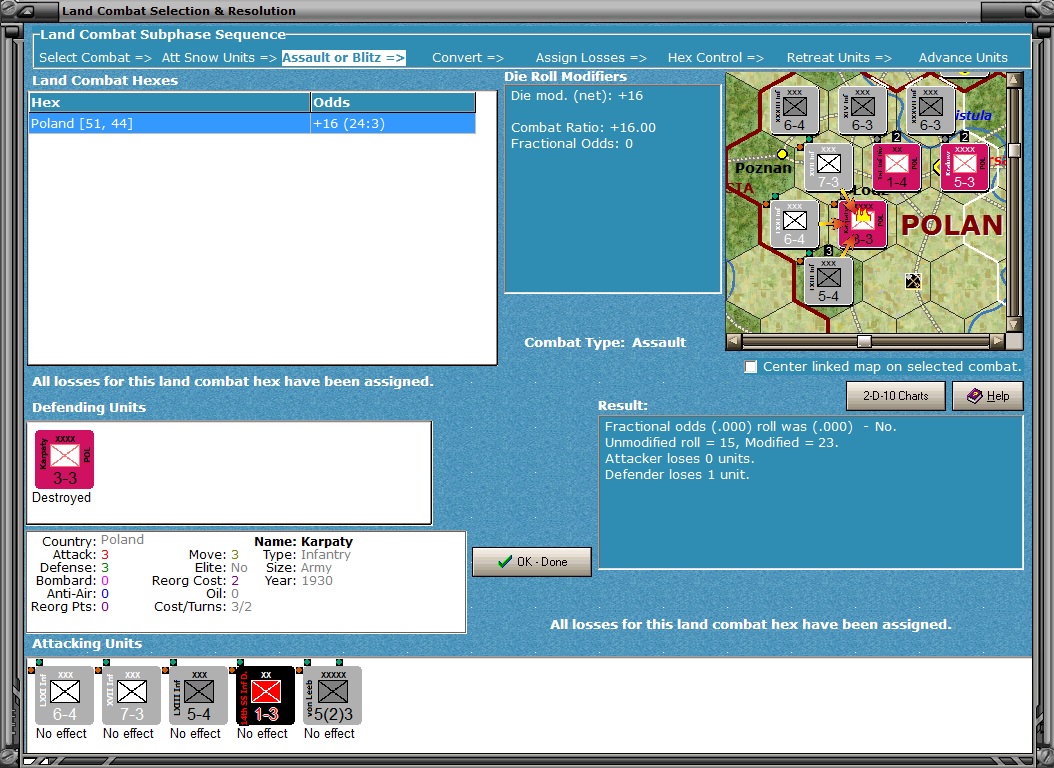
Task: Click OK - Done button
Action: 532,562
